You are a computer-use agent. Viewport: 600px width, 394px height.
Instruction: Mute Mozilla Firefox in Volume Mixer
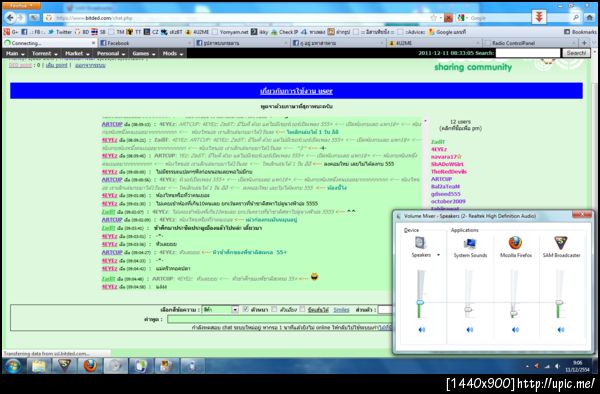pyautogui.click(x=515, y=329)
